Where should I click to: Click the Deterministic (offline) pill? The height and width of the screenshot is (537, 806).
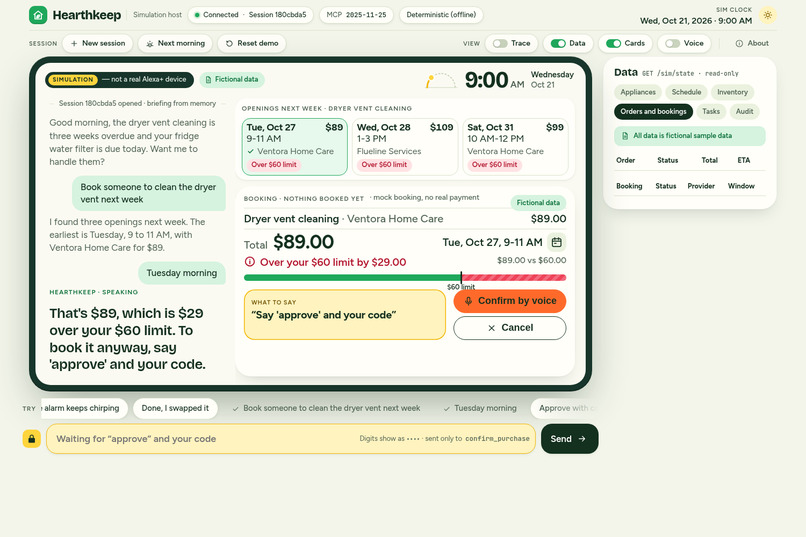441,15
